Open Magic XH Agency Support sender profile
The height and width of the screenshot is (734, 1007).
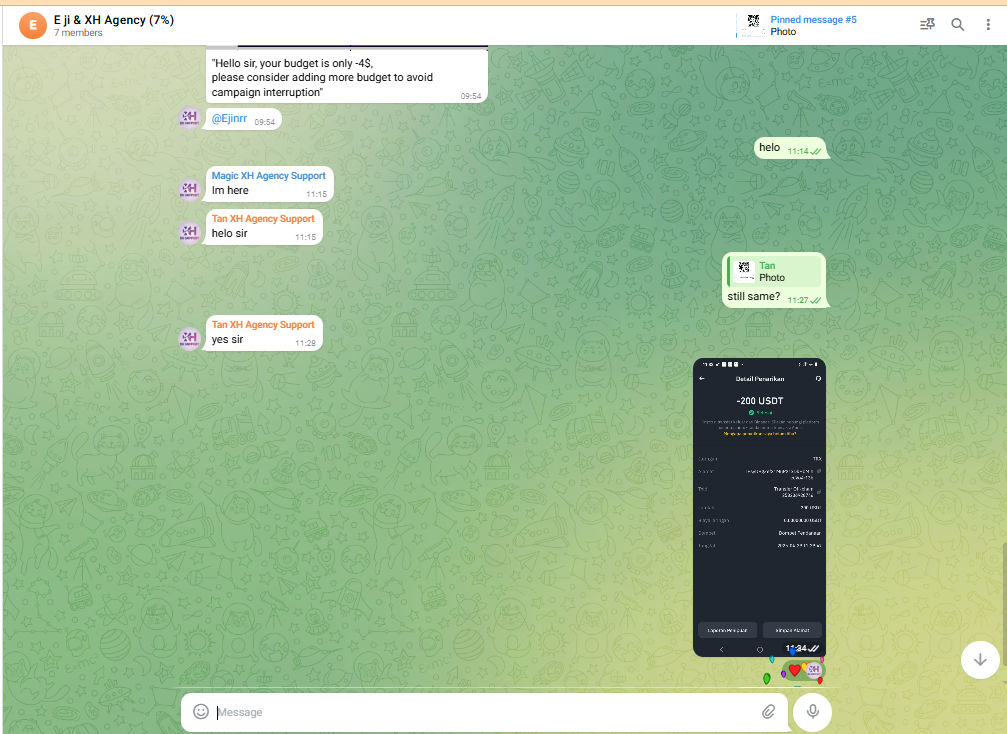point(268,176)
